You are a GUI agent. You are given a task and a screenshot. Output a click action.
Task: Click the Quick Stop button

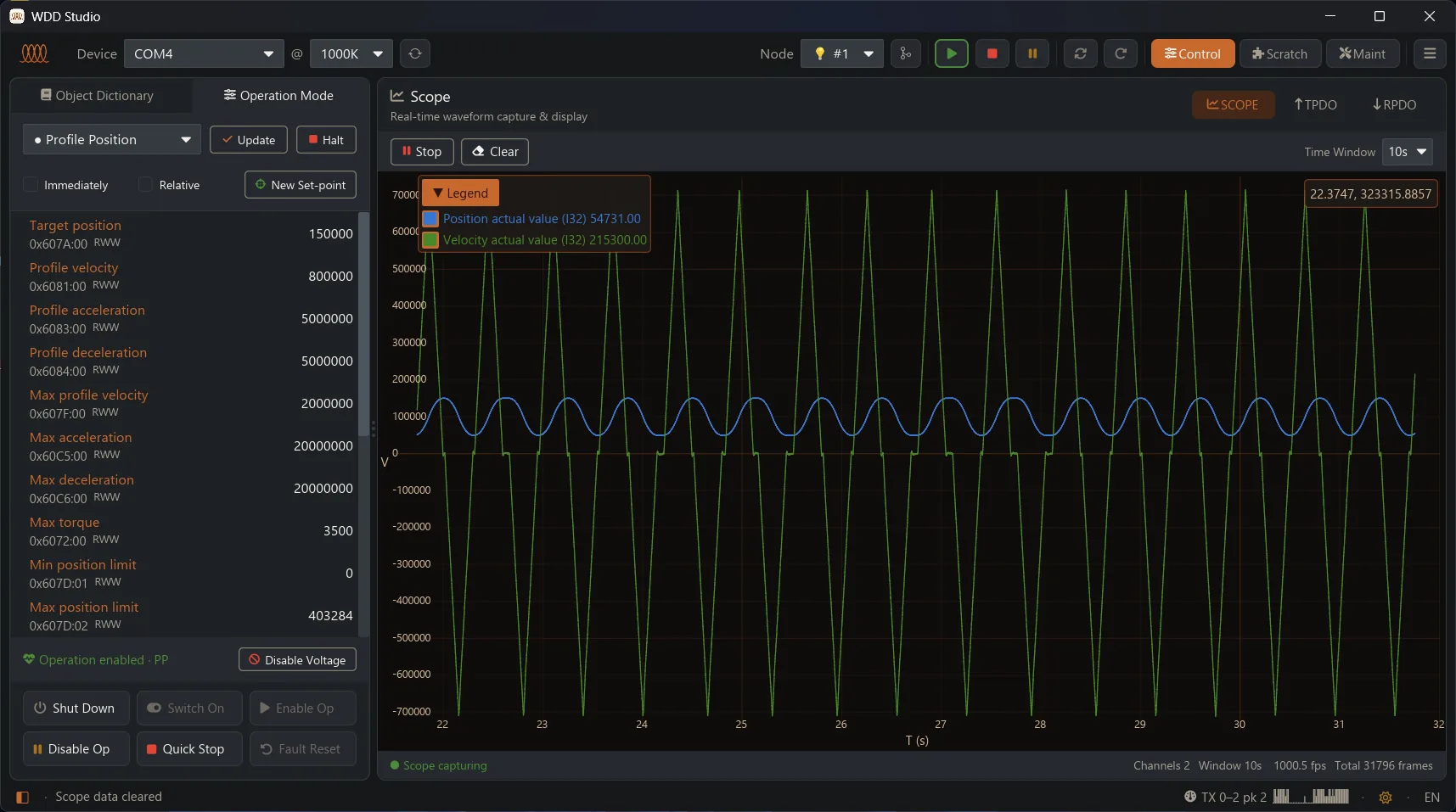coord(189,748)
